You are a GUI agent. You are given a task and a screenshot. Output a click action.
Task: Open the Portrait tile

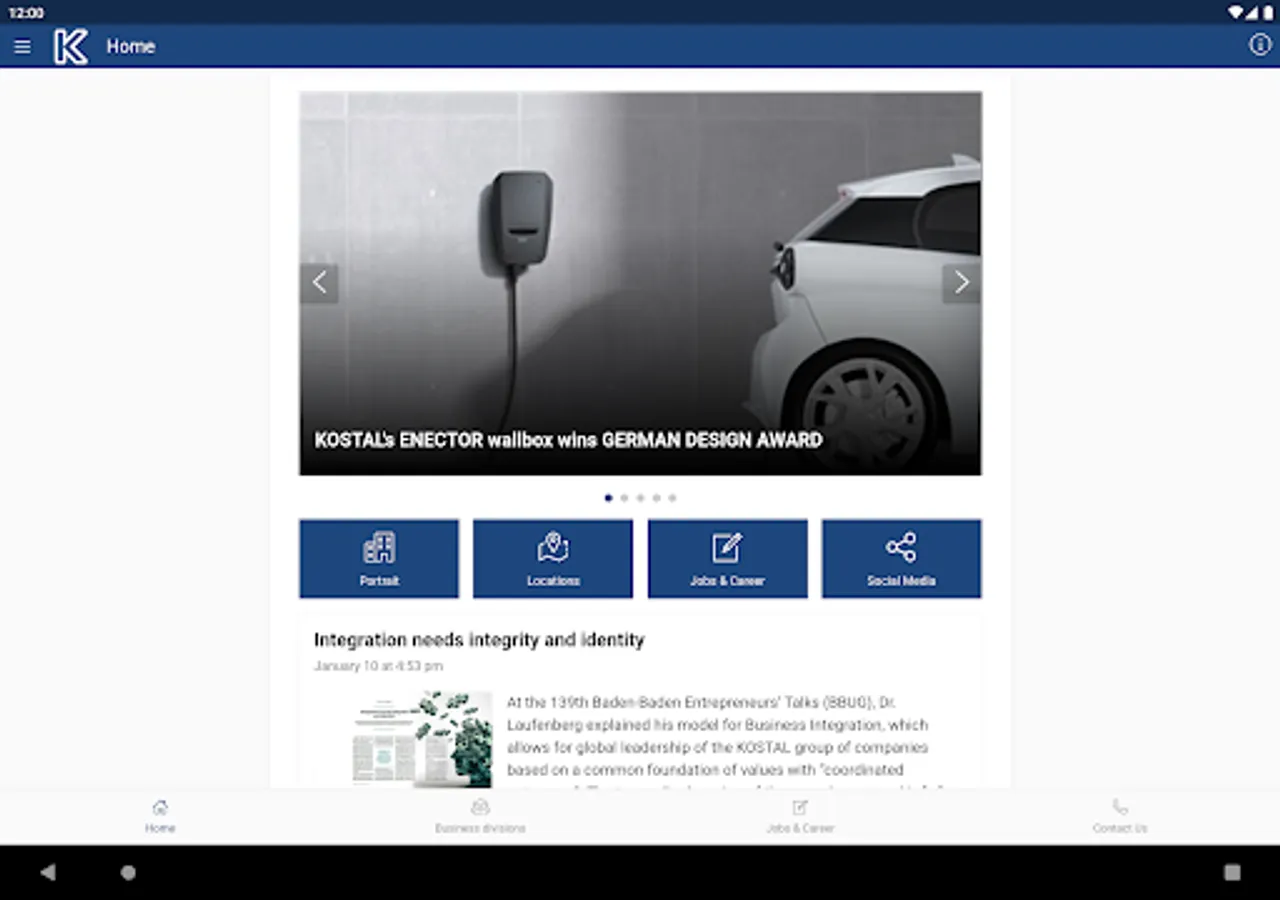pyautogui.click(x=379, y=558)
